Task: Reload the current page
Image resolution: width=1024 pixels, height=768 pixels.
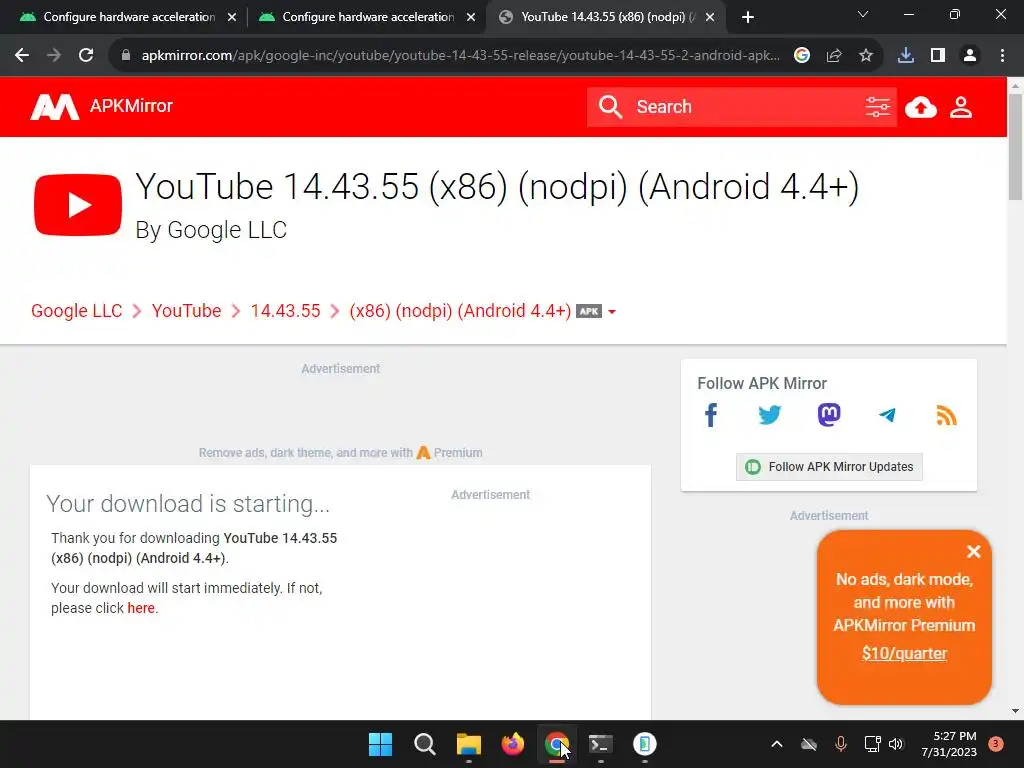Action: coord(86,56)
